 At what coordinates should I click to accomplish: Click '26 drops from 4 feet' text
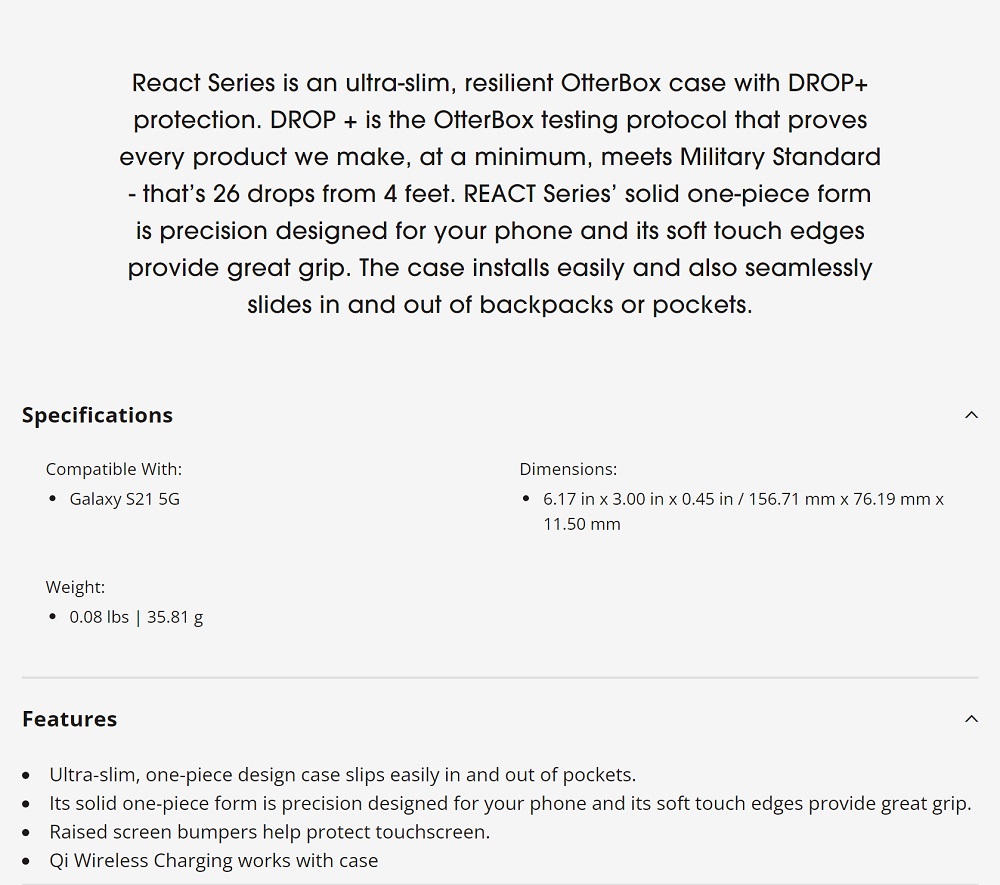[x=334, y=194]
